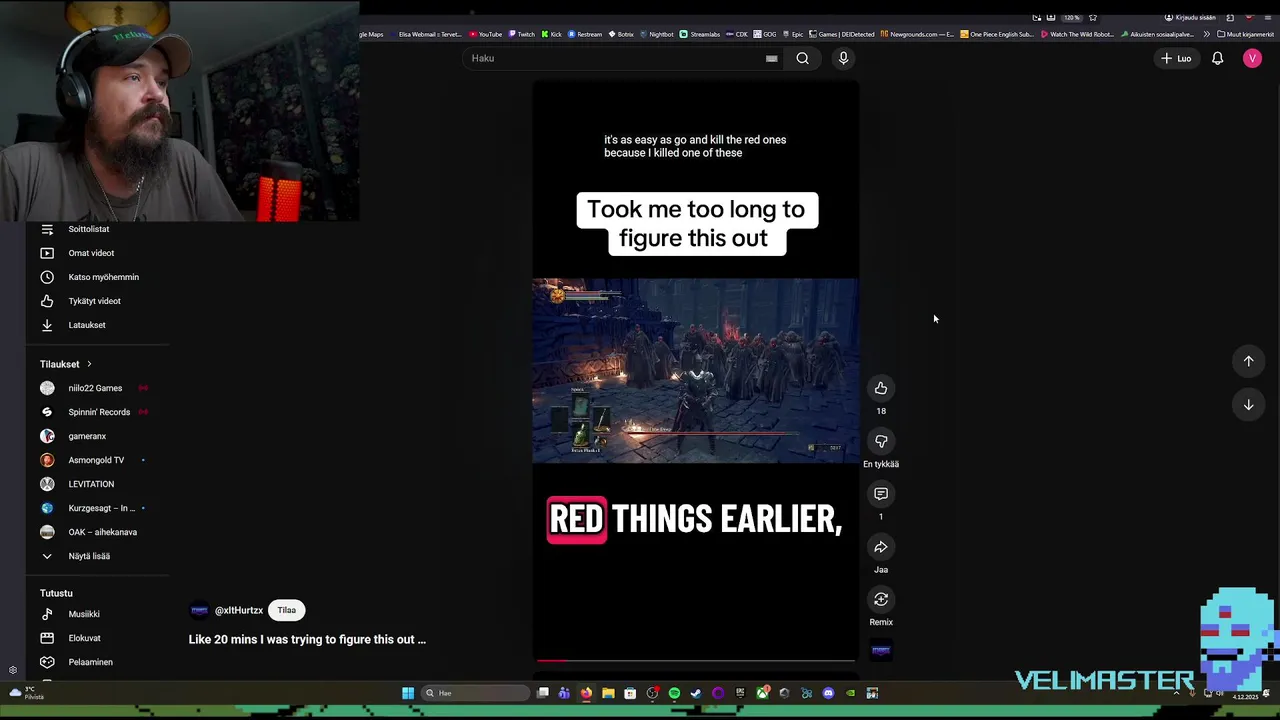The width and height of the screenshot is (1280, 720).
Task: Show more bookmarks chevron
Action: [1206, 34]
